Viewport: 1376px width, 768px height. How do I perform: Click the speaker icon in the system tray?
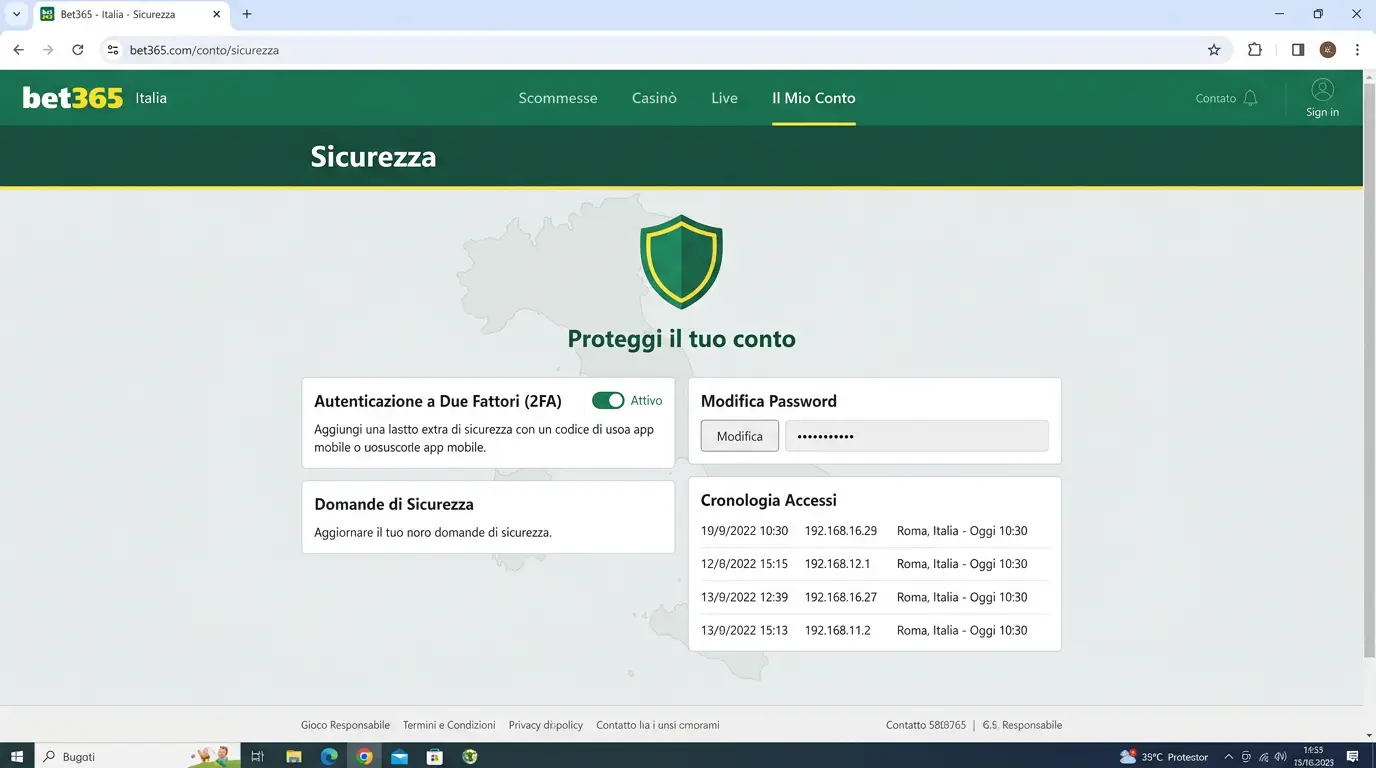tap(1281, 757)
